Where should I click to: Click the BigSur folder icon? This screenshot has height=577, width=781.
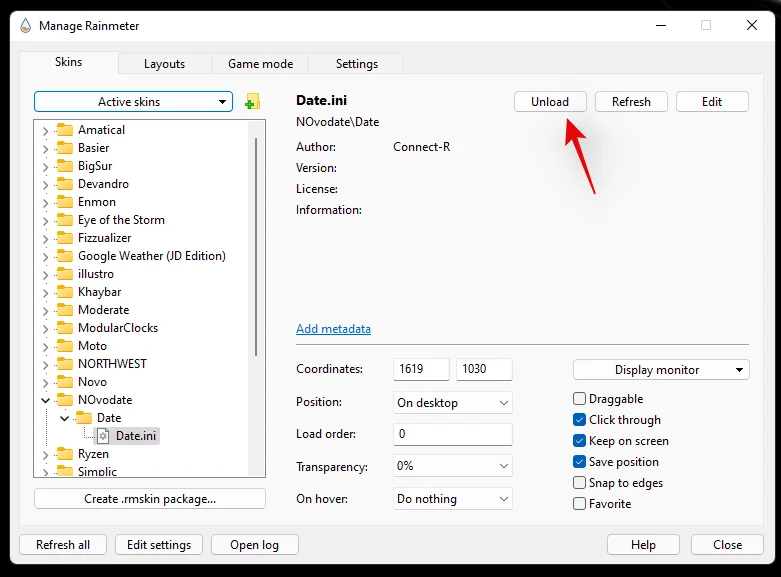pyautogui.click(x=64, y=166)
